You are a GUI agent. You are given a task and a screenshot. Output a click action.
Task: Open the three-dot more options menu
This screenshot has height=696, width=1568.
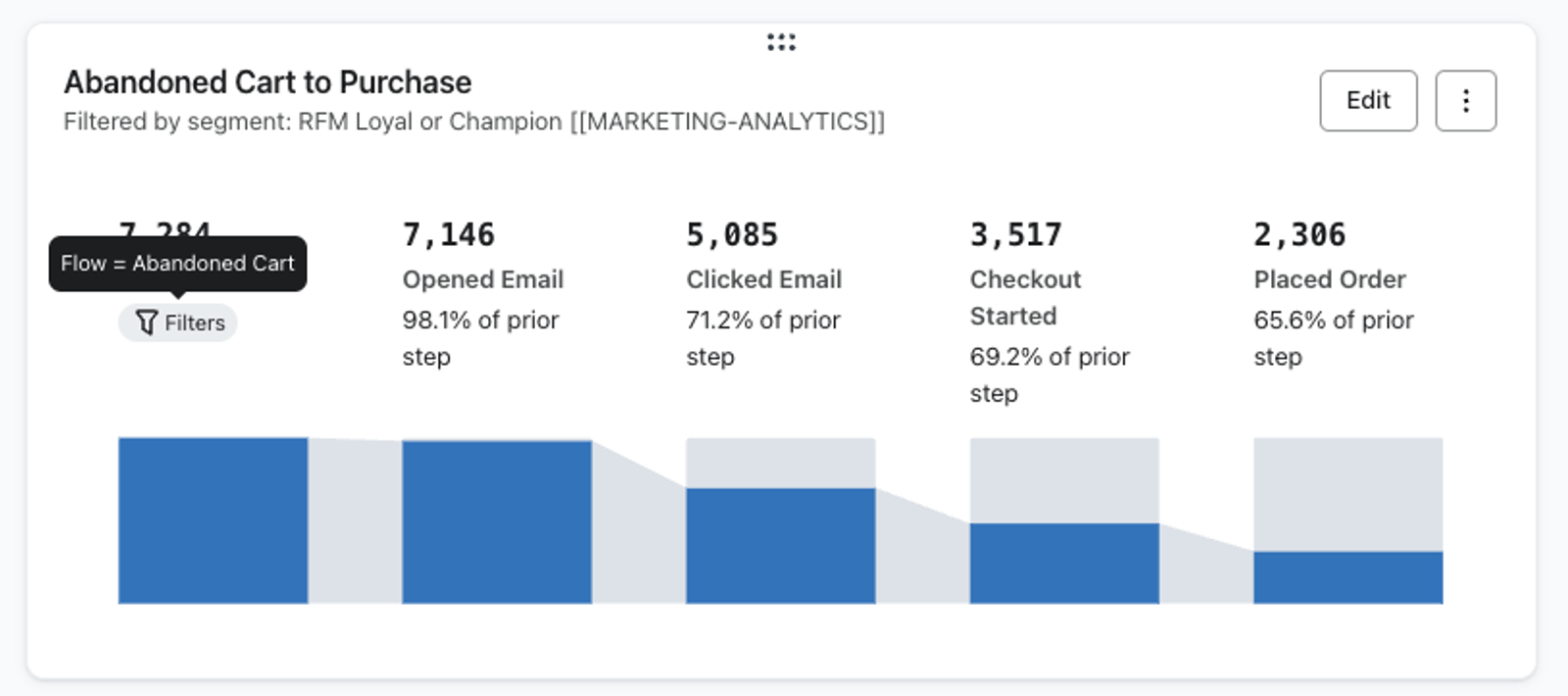coord(1465,101)
